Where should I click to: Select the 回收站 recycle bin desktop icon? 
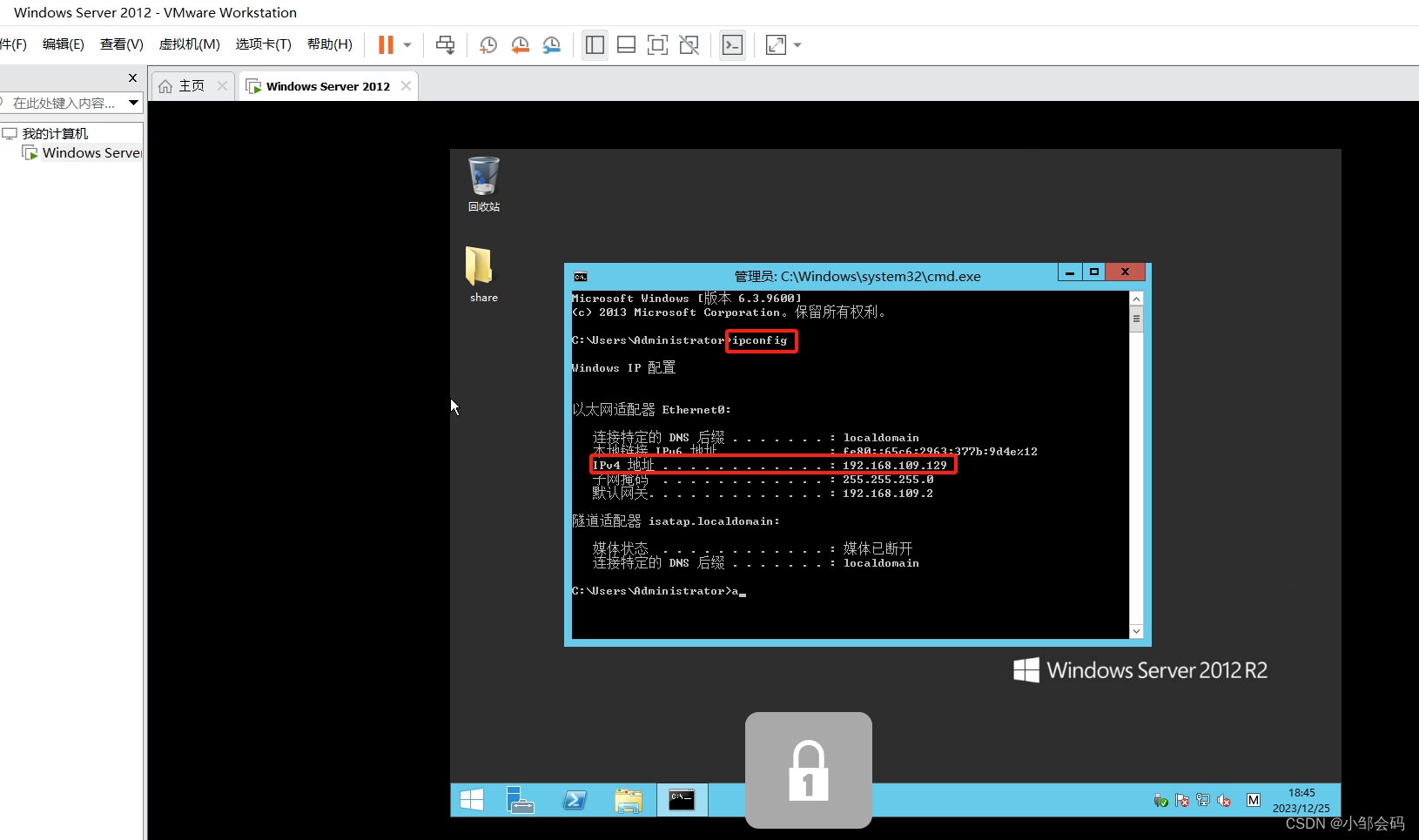coord(484,184)
